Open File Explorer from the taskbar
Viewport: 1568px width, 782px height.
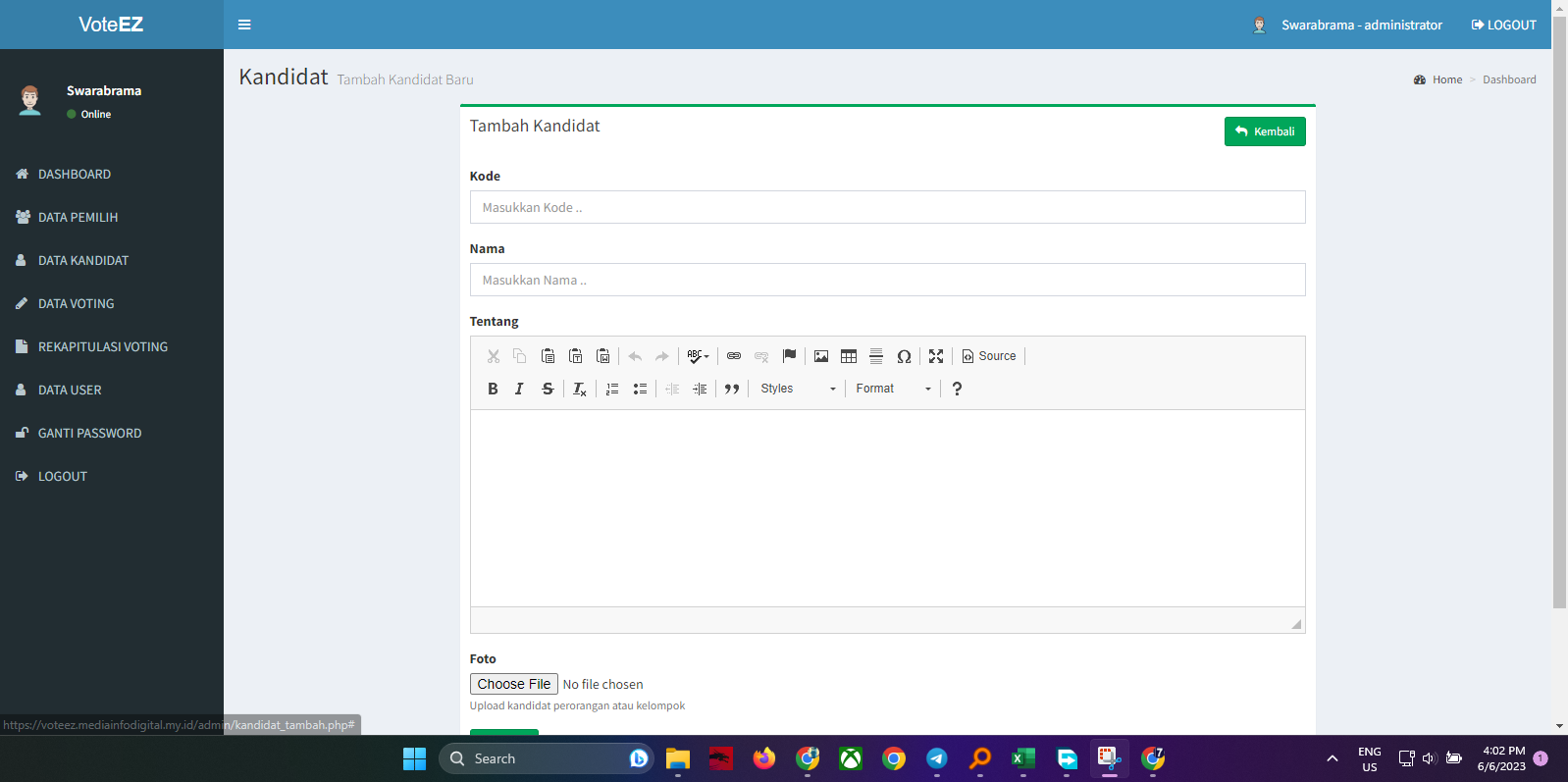(678, 758)
